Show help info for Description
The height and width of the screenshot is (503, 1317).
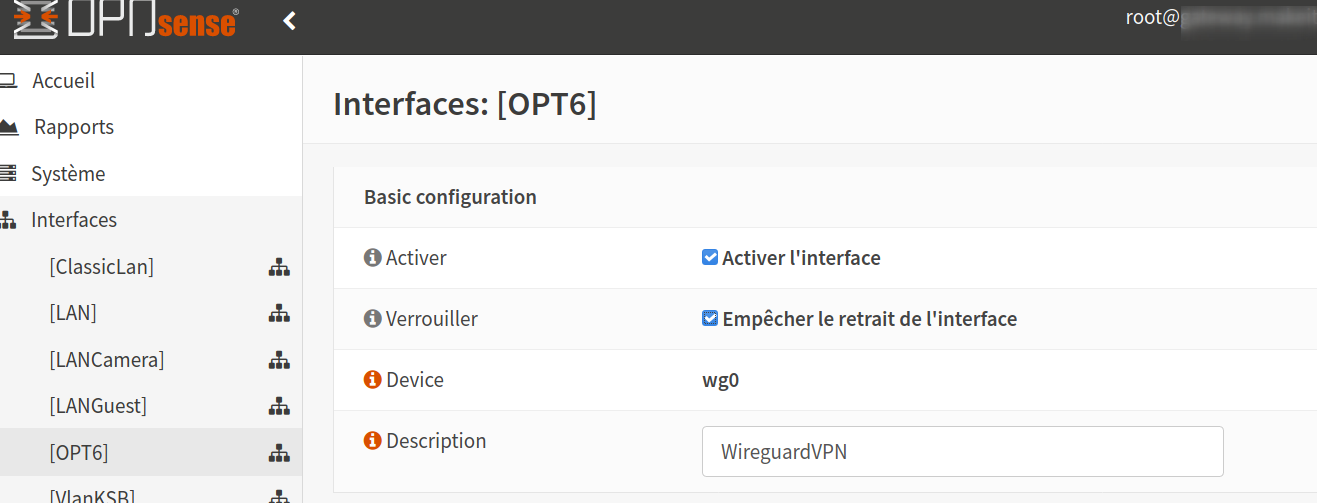373,441
